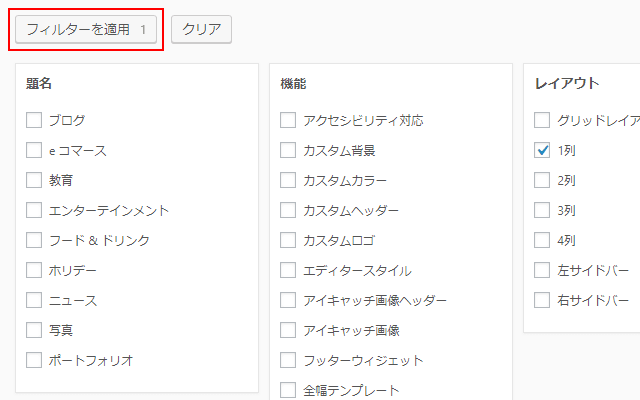Enable the 左サイドバー checkbox
The width and height of the screenshot is (640, 400).
coord(542,270)
